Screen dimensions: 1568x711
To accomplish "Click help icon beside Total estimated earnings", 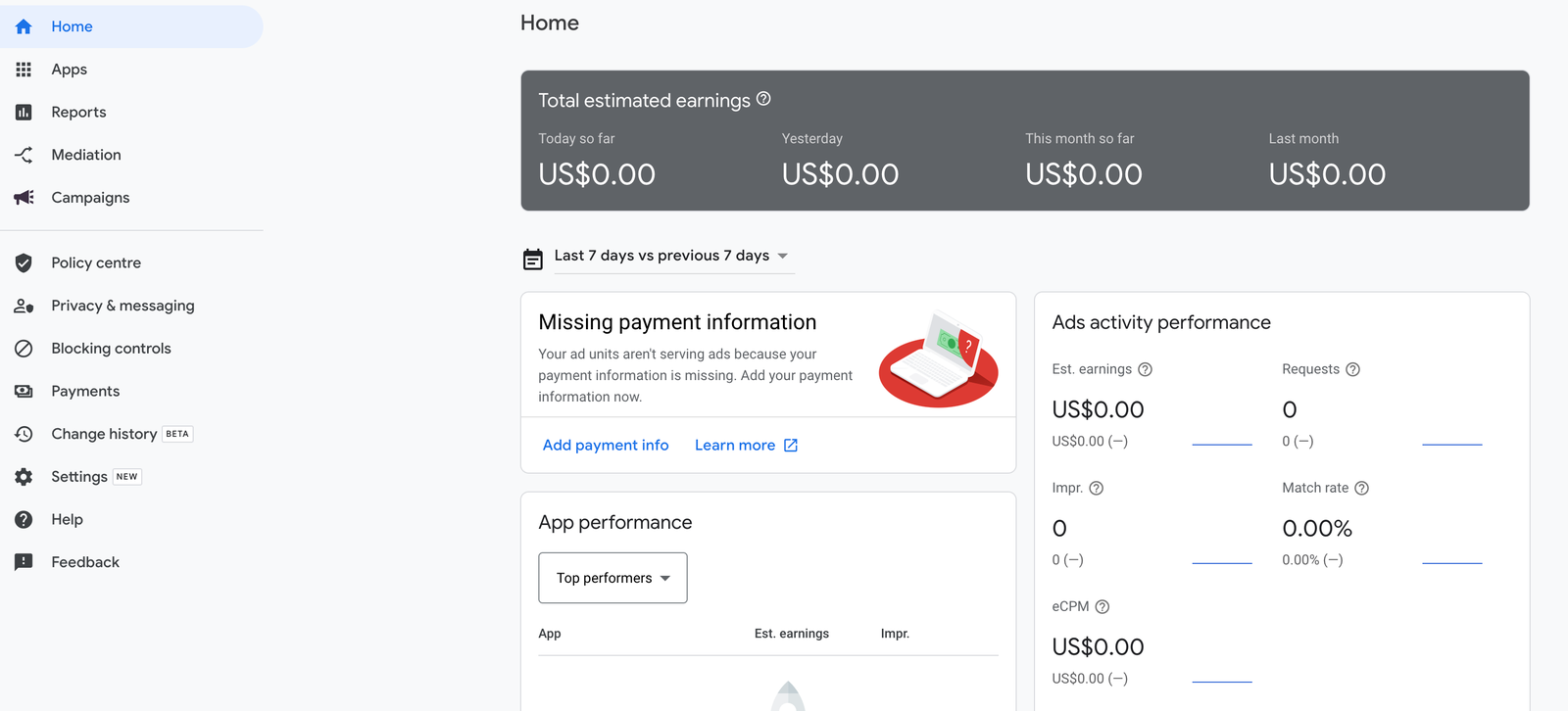I will click(x=763, y=99).
